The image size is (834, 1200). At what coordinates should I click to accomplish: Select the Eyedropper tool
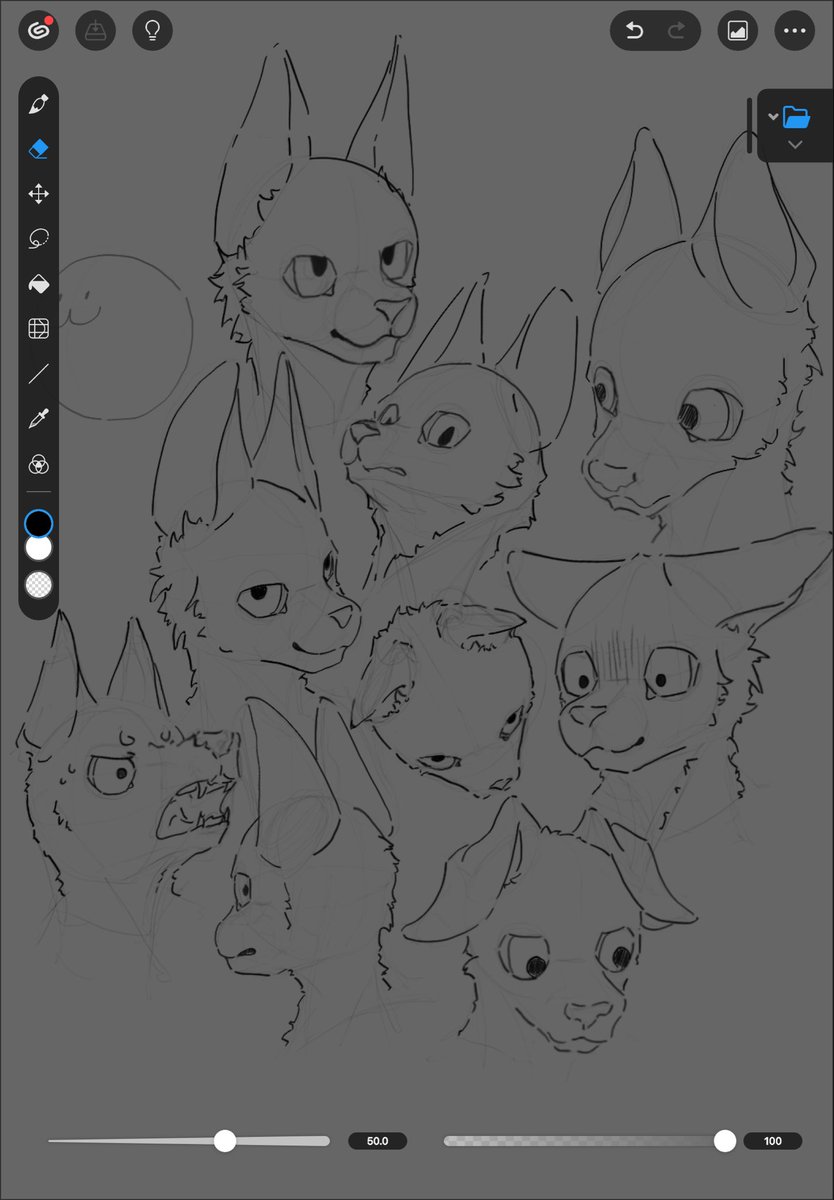(x=38, y=419)
